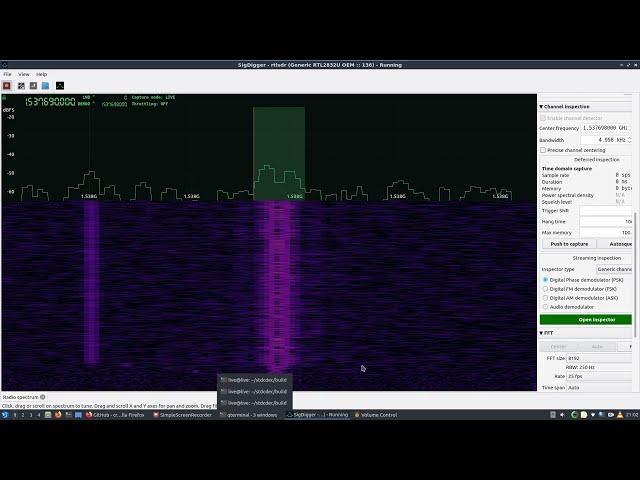
Task: Click the side panel vertical scrollbar
Action: coord(635,273)
